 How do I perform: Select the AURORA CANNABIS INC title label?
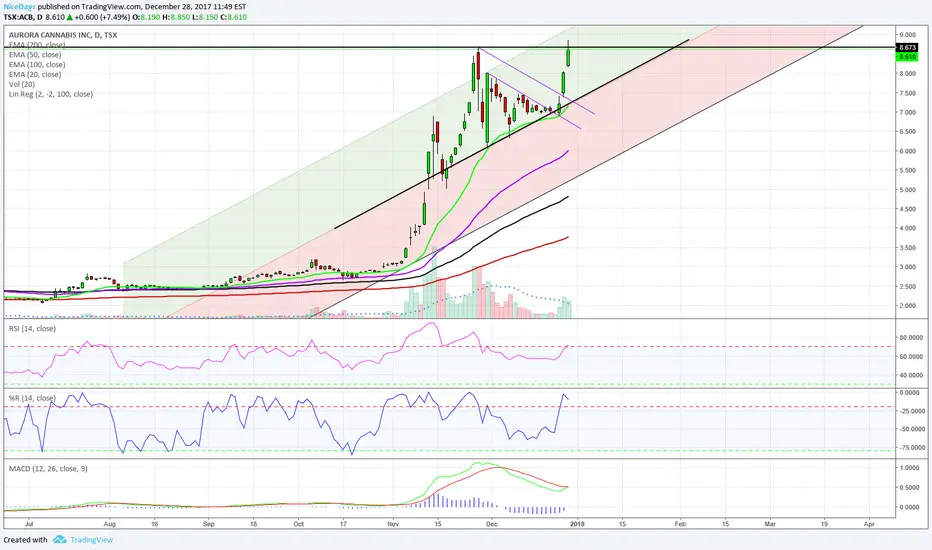point(63,35)
